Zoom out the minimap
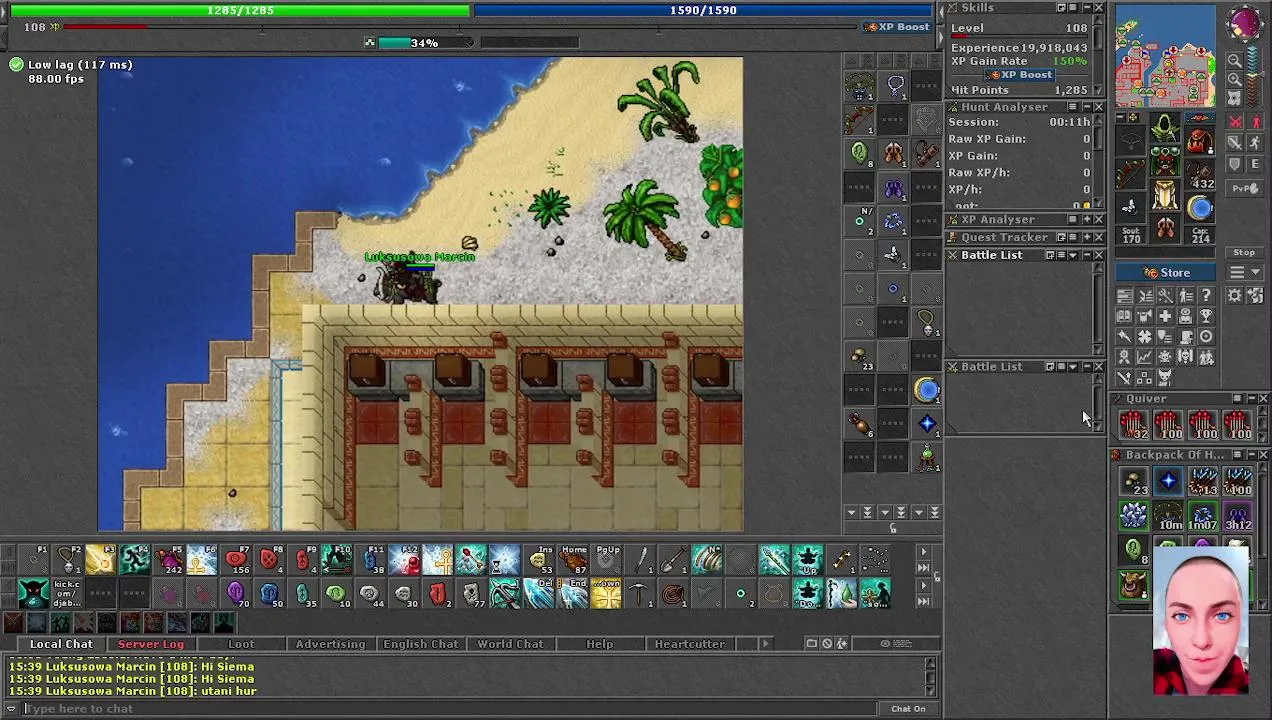 1234,60
